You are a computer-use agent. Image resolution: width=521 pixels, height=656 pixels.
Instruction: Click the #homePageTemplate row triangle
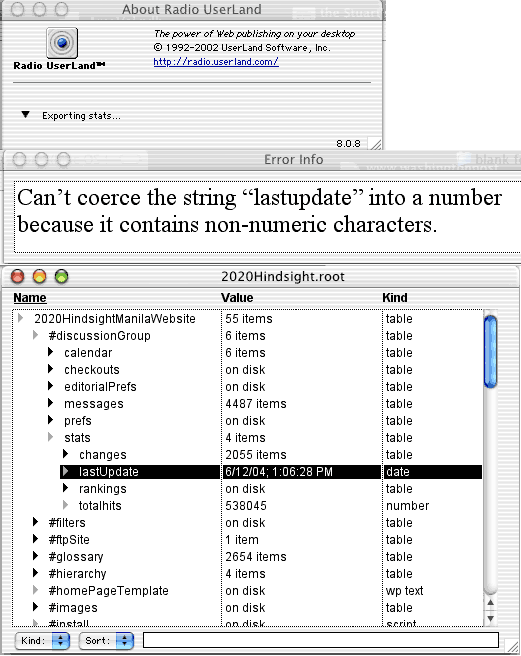pos(36,590)
